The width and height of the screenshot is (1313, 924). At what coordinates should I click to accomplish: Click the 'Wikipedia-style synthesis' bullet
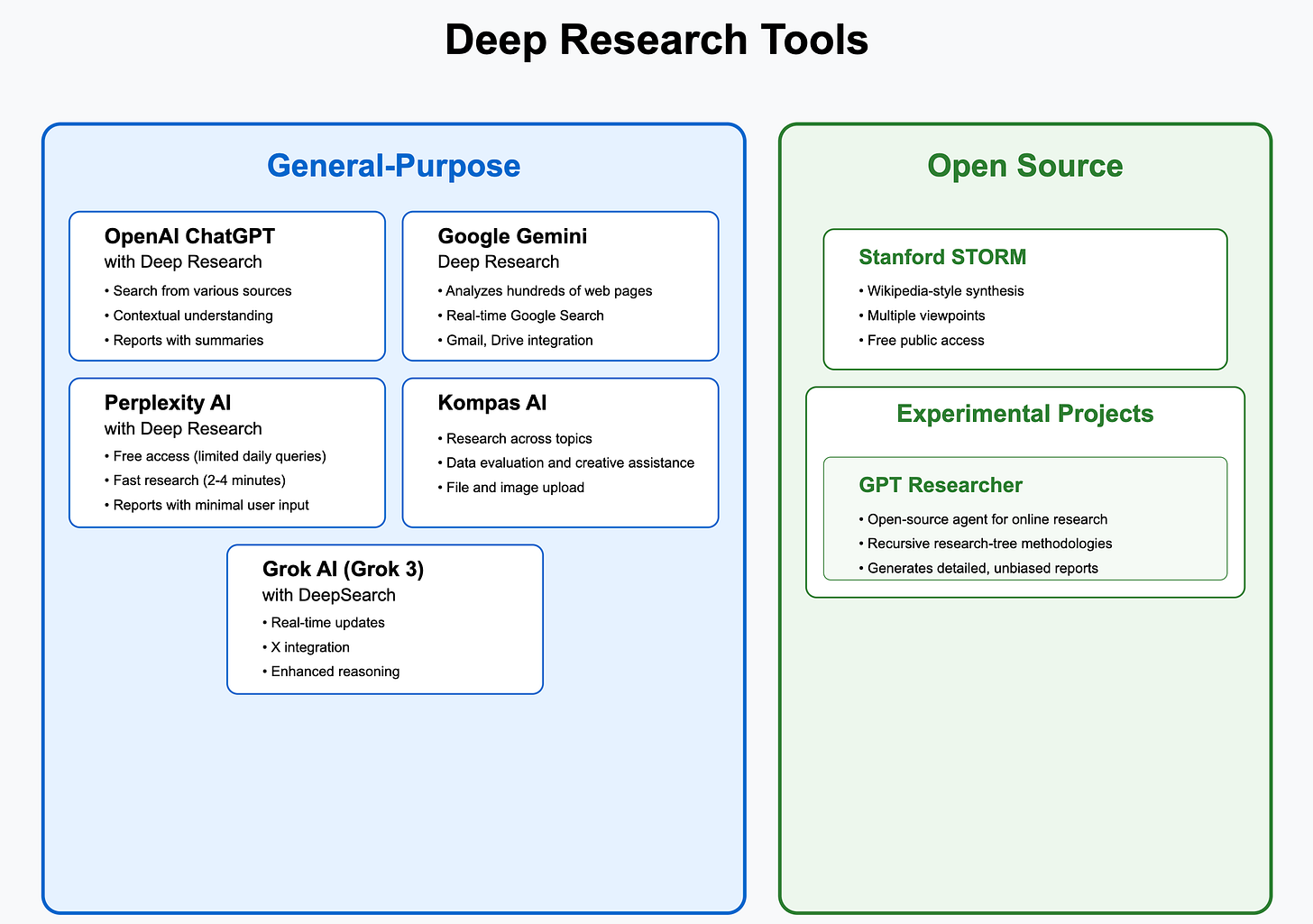(x=941, y=291)
